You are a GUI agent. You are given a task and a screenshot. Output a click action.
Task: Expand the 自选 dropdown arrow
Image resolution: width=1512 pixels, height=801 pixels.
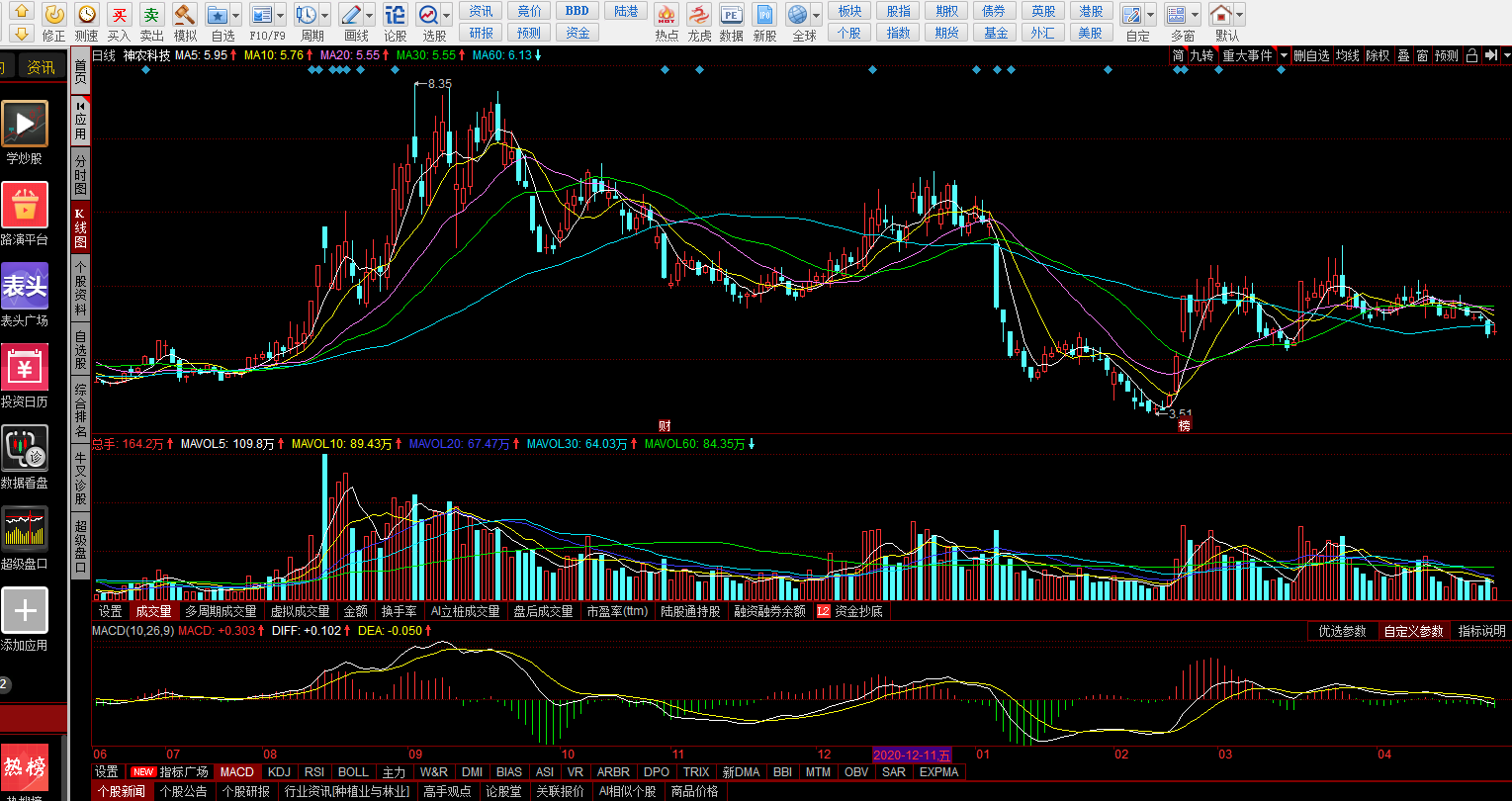coord(236,15)
